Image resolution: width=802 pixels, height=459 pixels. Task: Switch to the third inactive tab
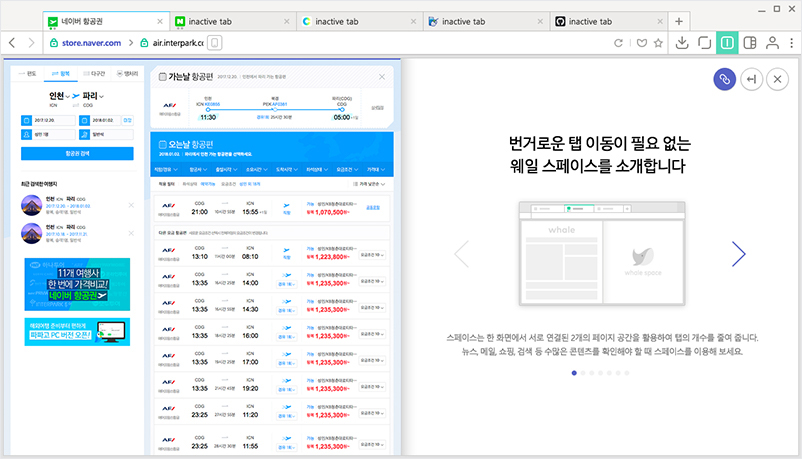coord(360,21)
